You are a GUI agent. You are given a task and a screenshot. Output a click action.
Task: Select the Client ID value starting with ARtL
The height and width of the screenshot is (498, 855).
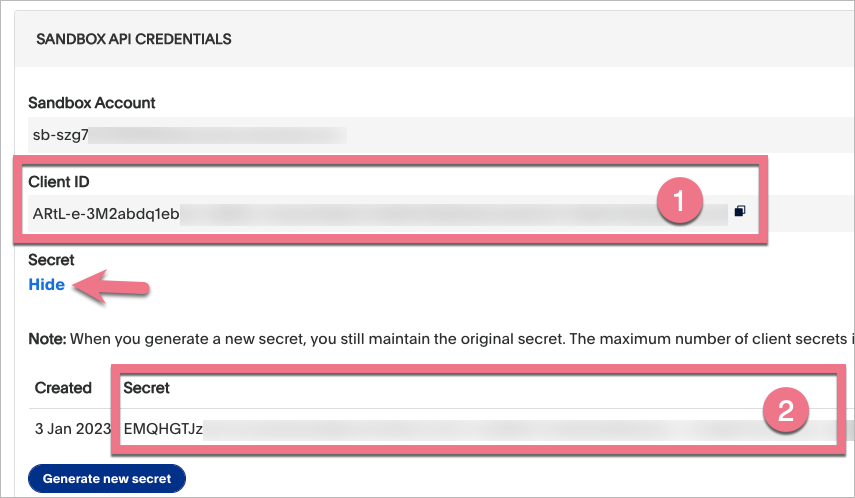click(106, 212)
